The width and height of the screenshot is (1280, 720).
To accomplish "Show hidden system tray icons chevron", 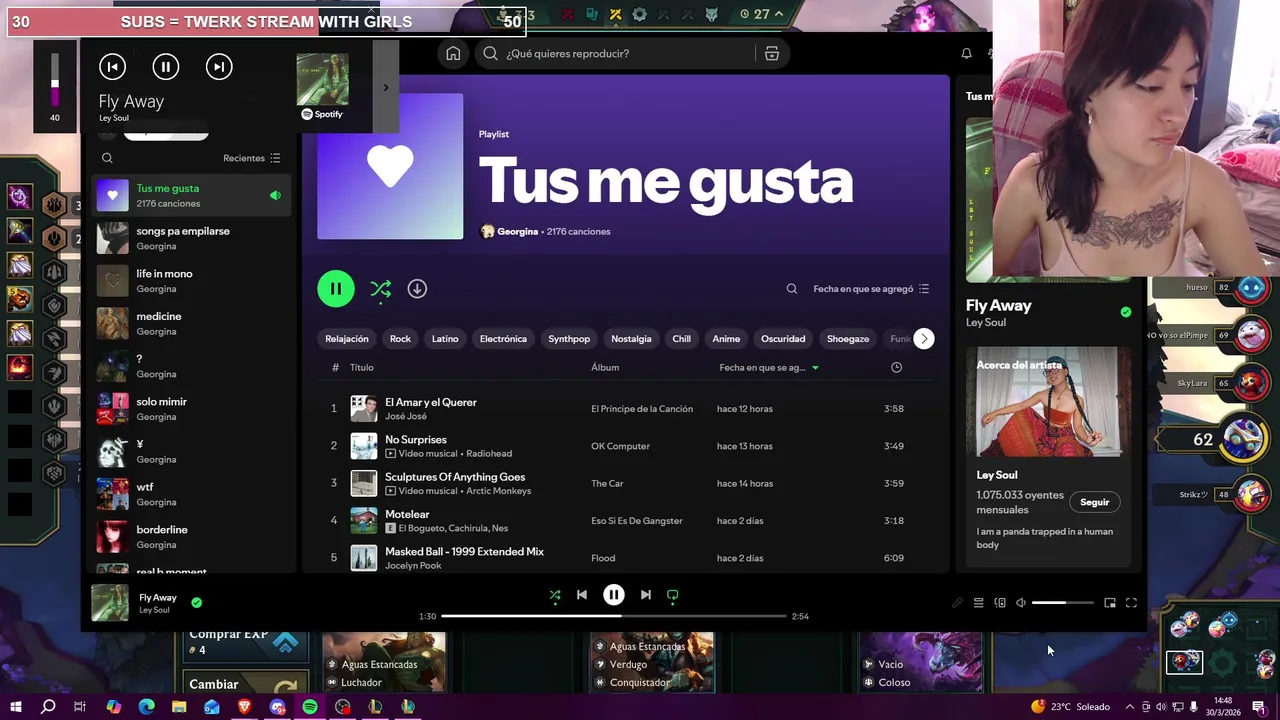I will (1129, 707).
